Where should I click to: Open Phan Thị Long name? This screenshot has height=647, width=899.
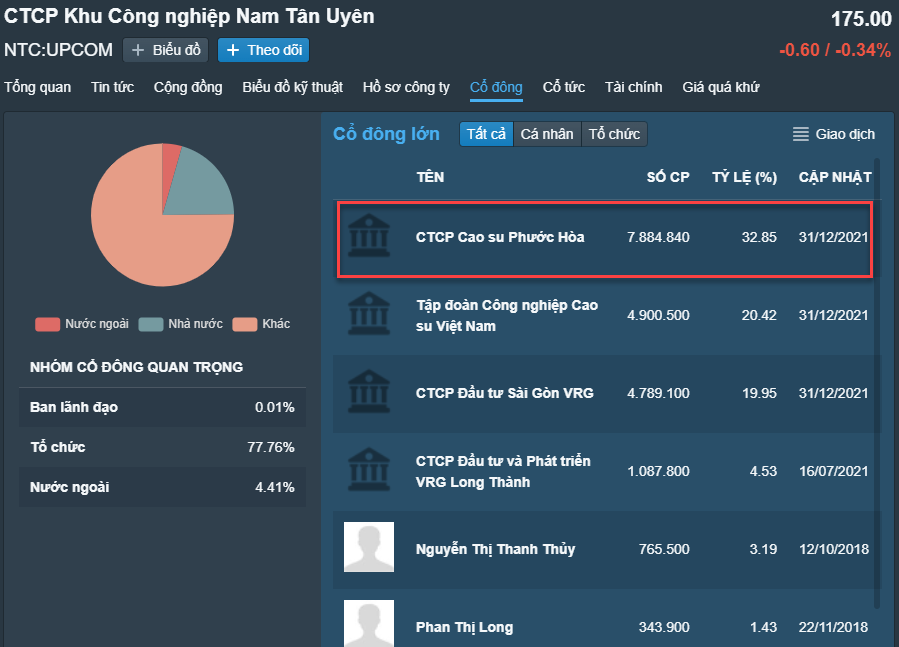464,627
